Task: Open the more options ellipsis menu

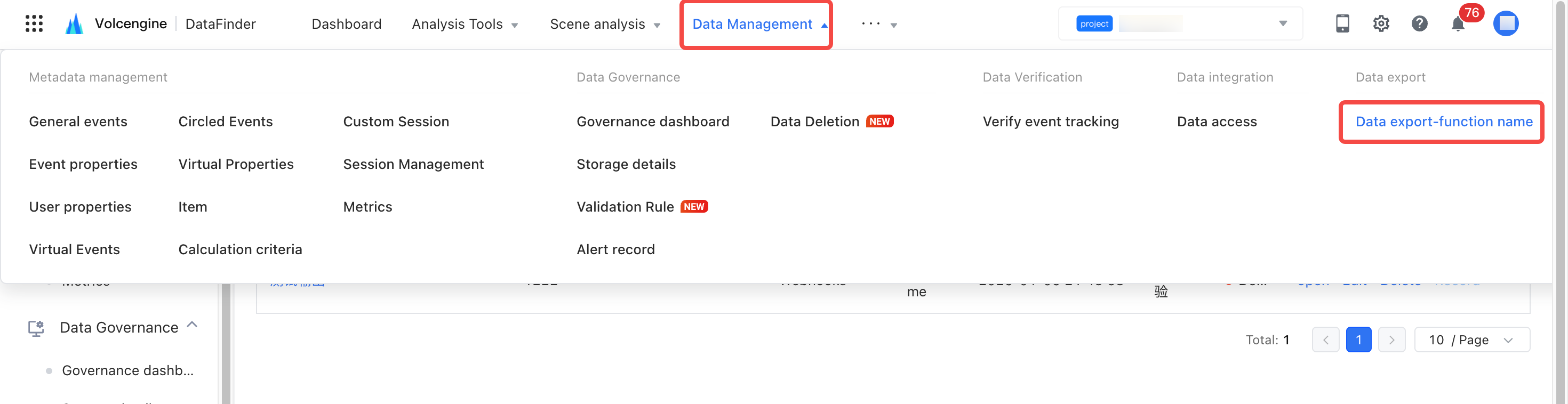Action: coord(878,25)
